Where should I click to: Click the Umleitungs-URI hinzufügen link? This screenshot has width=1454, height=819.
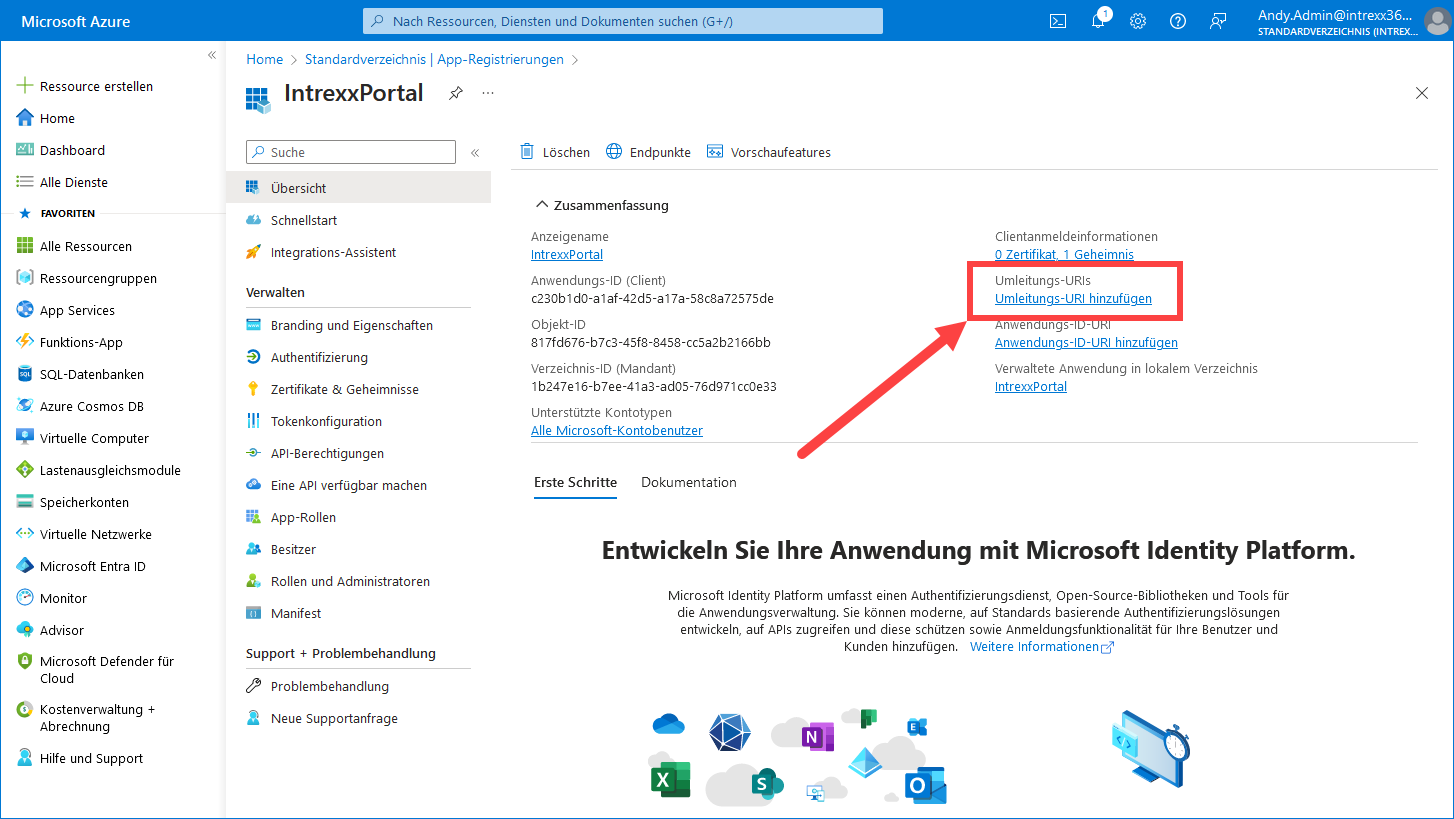click(x=1073, y=298)
